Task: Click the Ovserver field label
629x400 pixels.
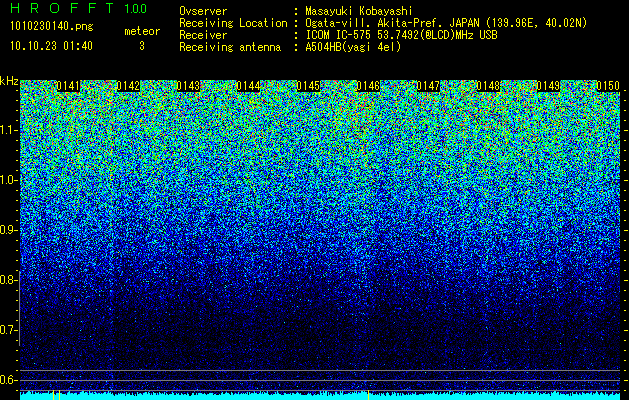Action: [203, 11]
